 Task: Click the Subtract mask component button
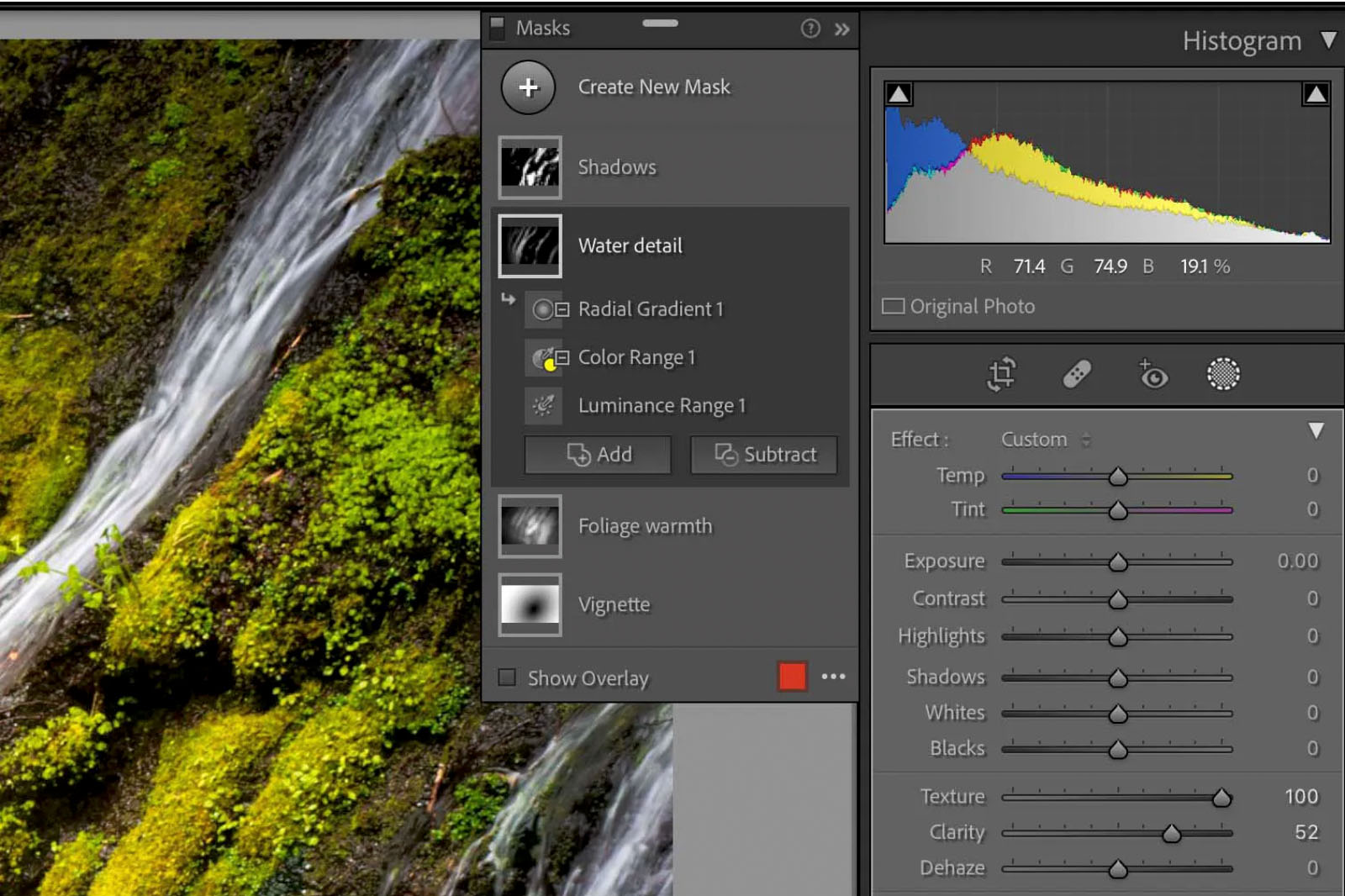(x=762, y=455)
